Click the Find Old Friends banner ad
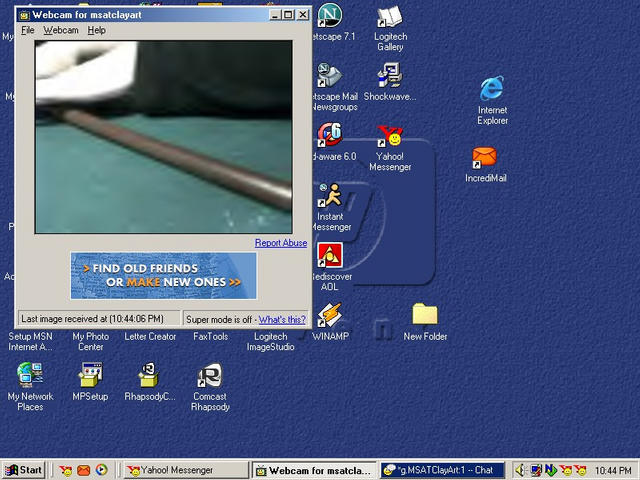Viewport: 640px width, 480px height. tap(164, 276)
